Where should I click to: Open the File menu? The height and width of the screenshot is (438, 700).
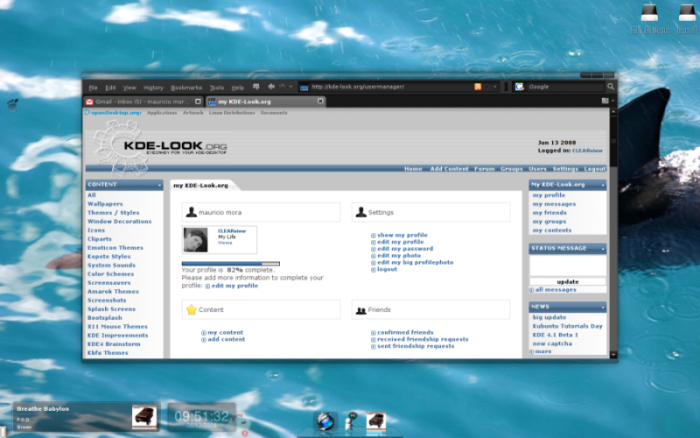pos(93,88)
